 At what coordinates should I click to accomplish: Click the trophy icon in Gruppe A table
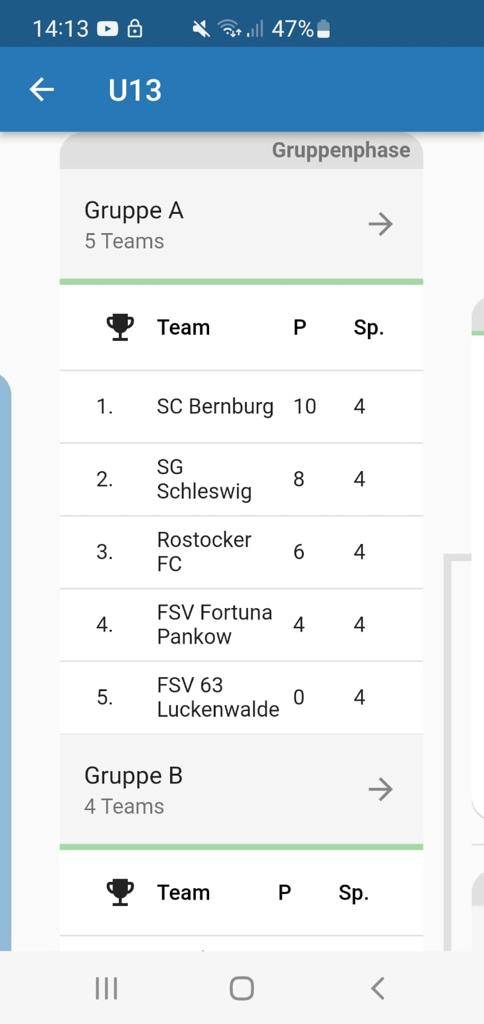120,327
